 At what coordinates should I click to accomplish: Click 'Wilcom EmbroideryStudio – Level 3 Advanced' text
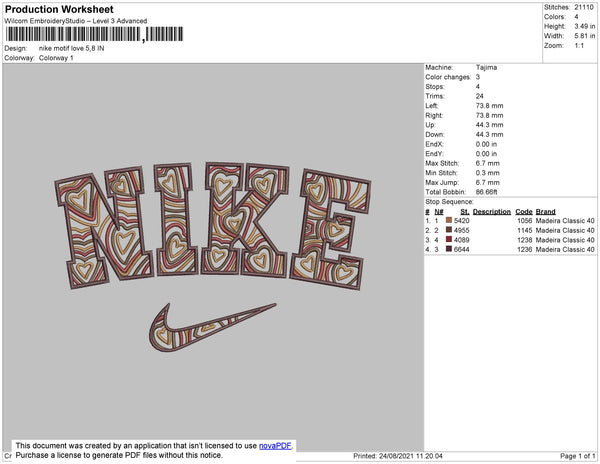click(76, 21)
